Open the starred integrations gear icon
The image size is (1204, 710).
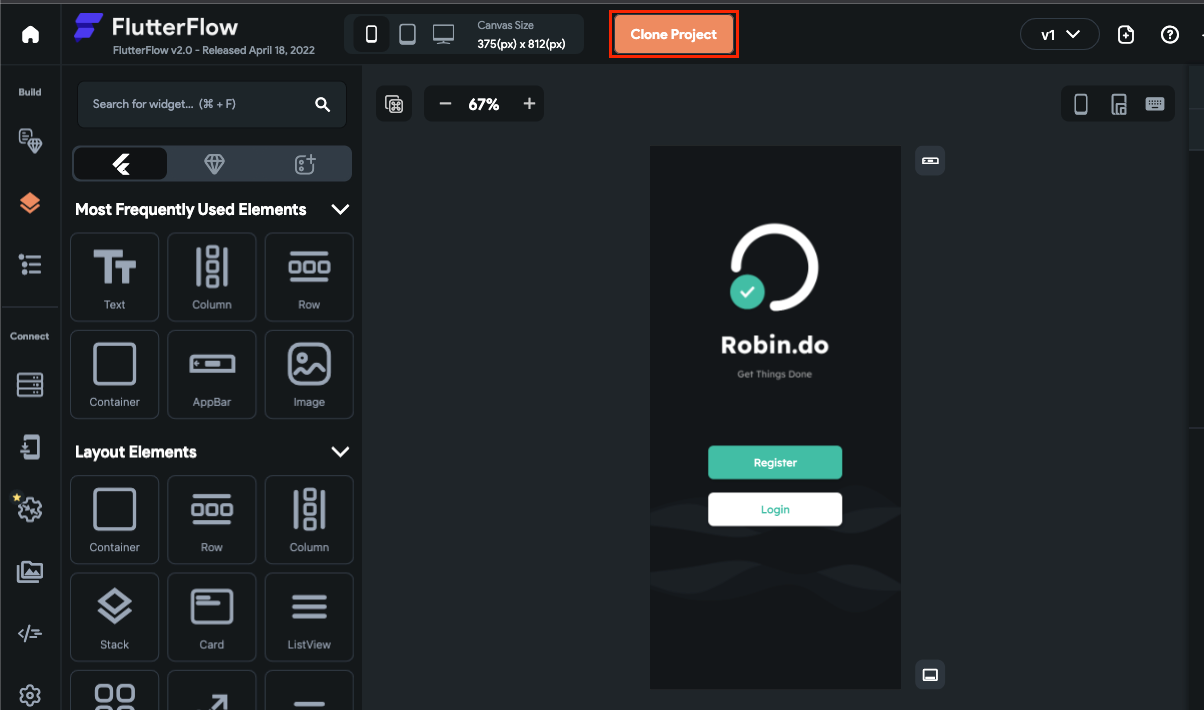pyautogui.click(x=28, y=508)
